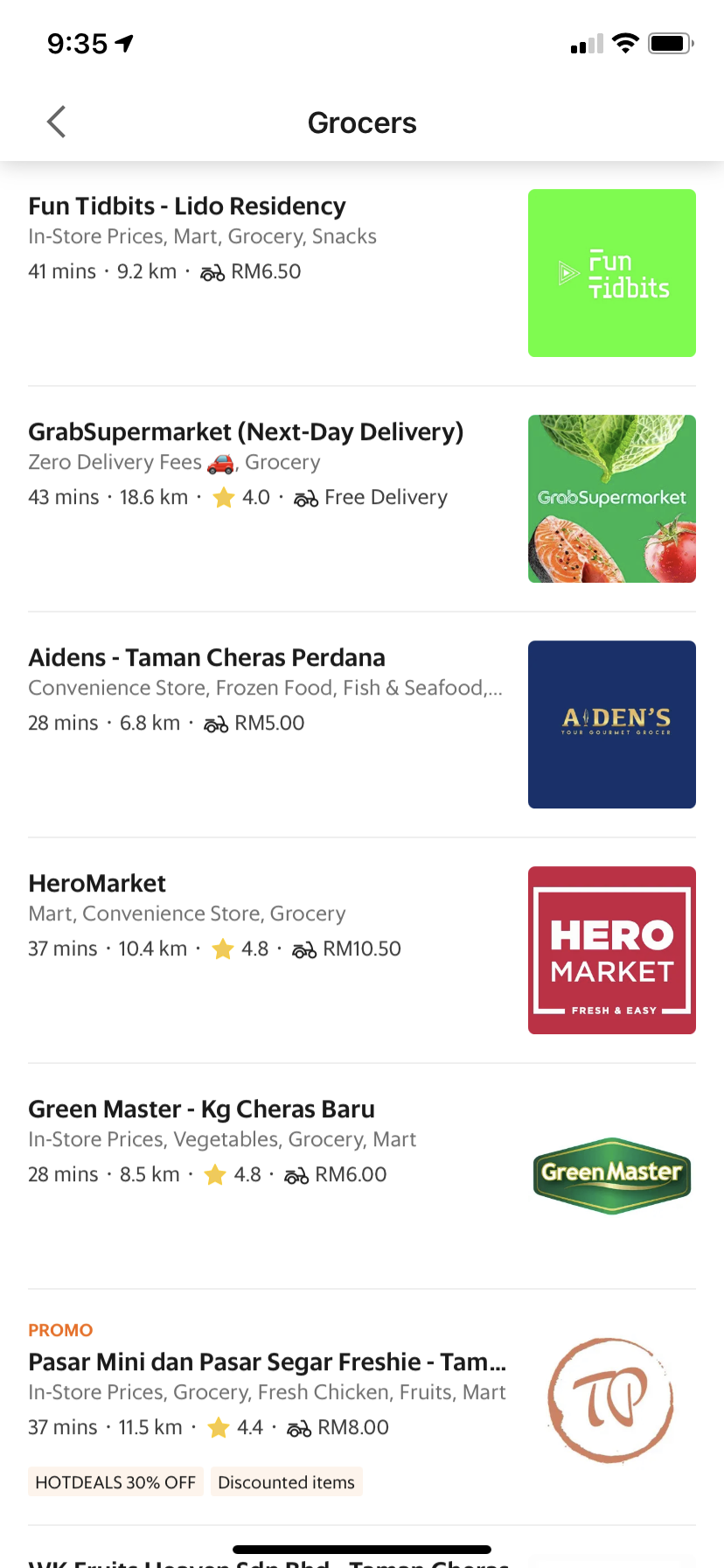Select GrabSupermarket (Next-Day Delivery) title
The width and height of the screenshot is (724, 1568).
coord(246,432)
